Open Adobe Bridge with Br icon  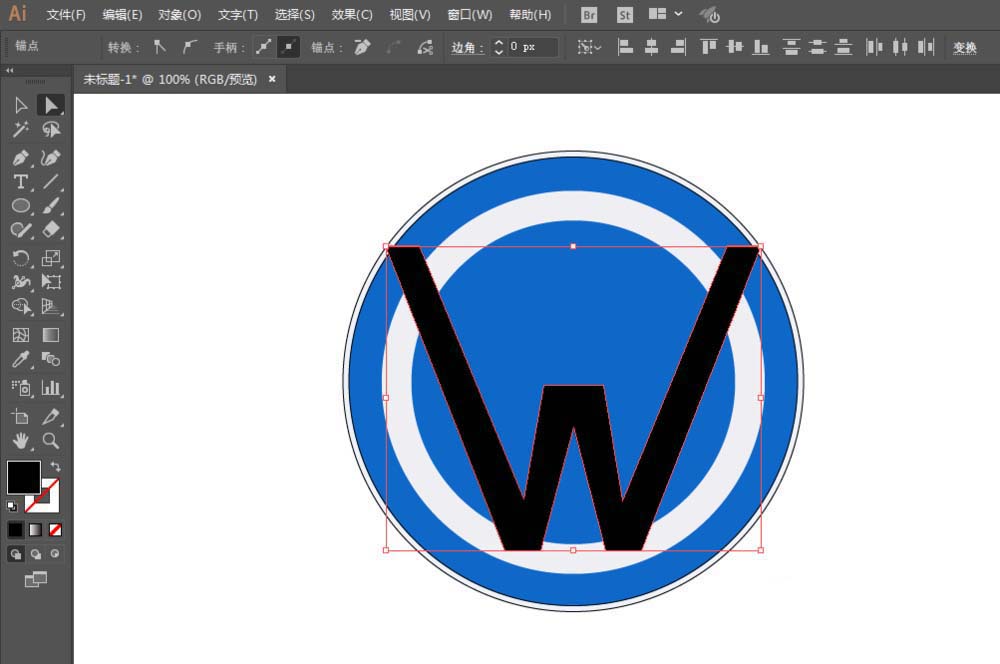(590, 15)
